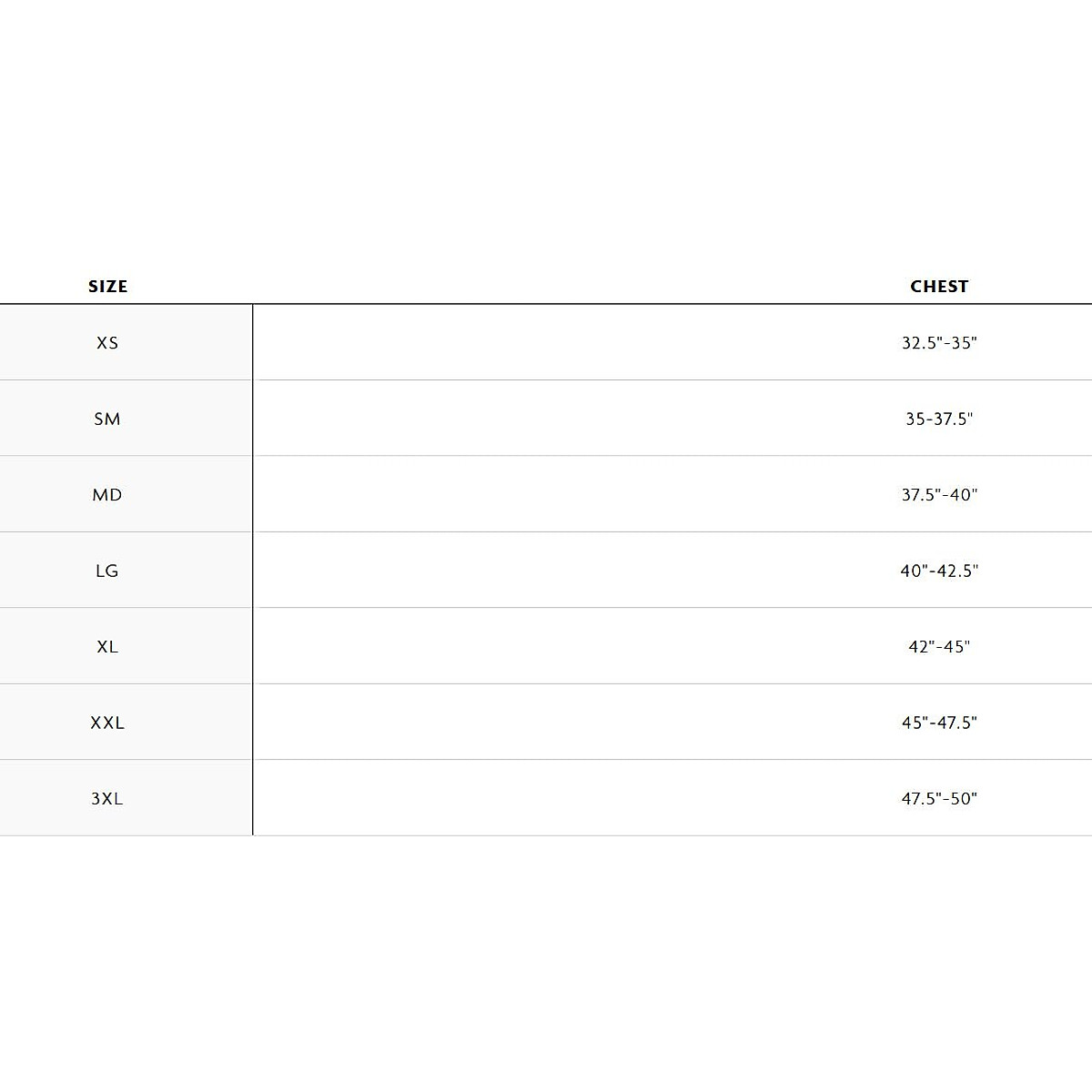Click the 47.5"-50" chest measurement
Screen dimensions: 1092x1092
point(939,798)
